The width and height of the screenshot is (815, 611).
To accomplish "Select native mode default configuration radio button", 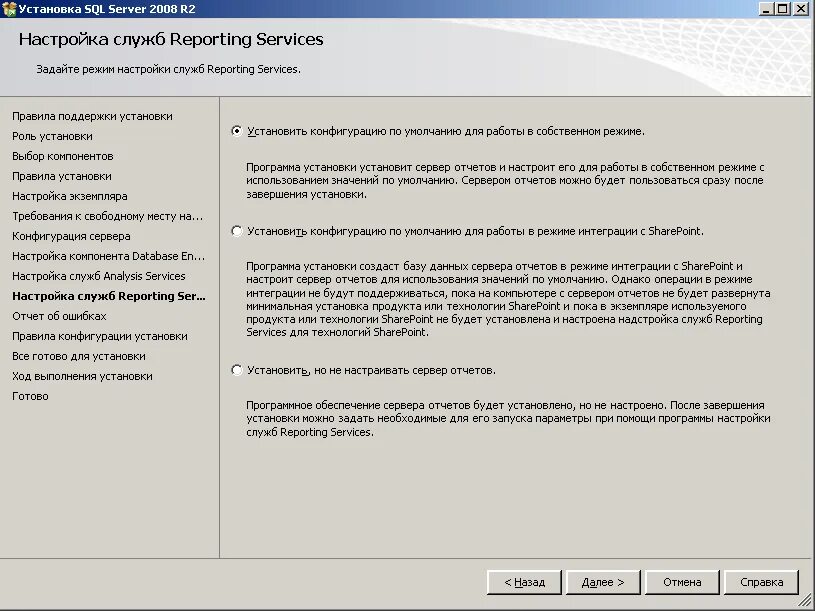I will click(237, 131).
